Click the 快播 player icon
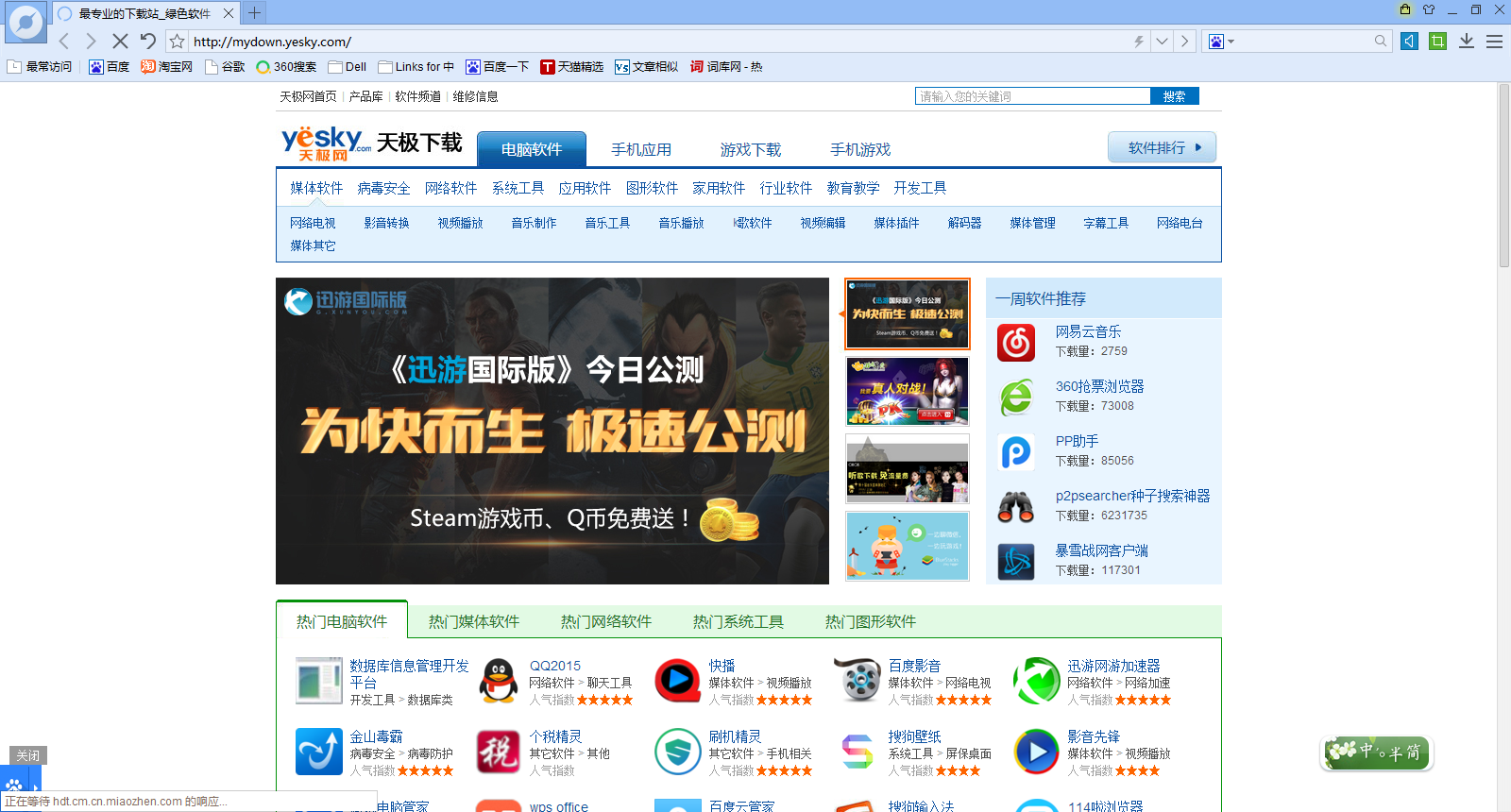The image size is (1511, 812). click(x=677, y=681)
